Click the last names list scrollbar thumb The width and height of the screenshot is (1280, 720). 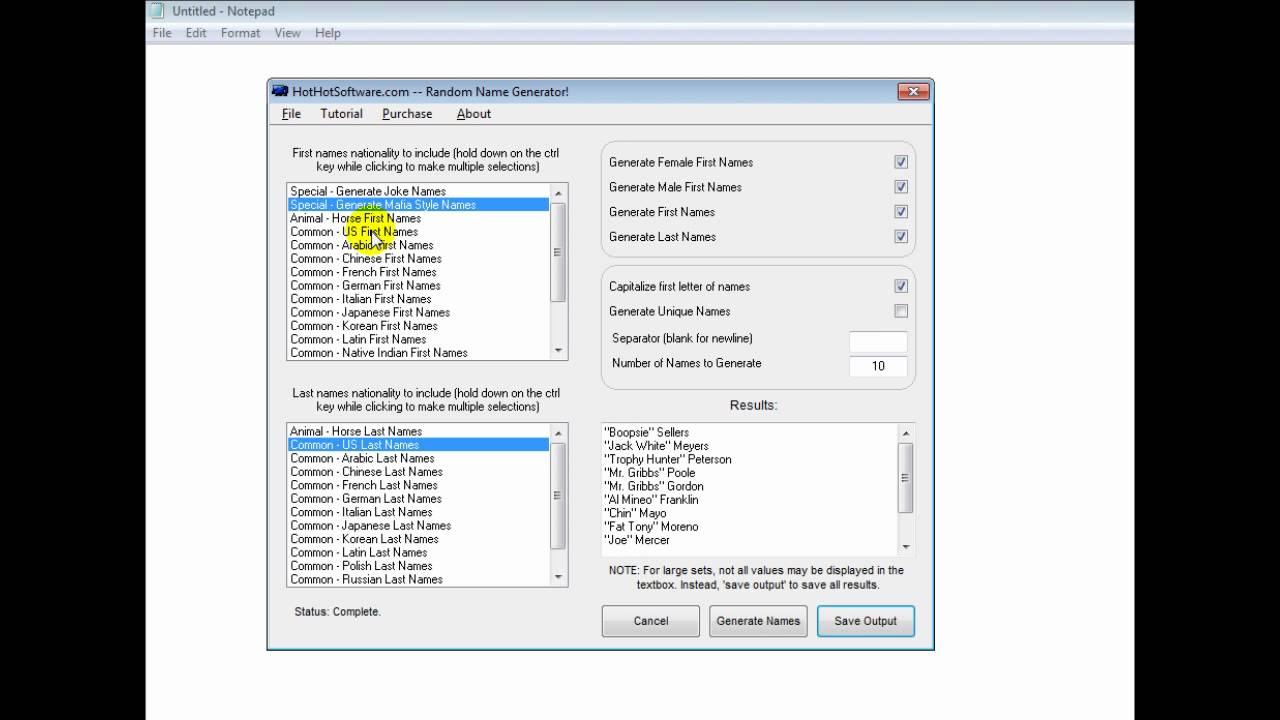pyautogui.click(x=559, y=495)
